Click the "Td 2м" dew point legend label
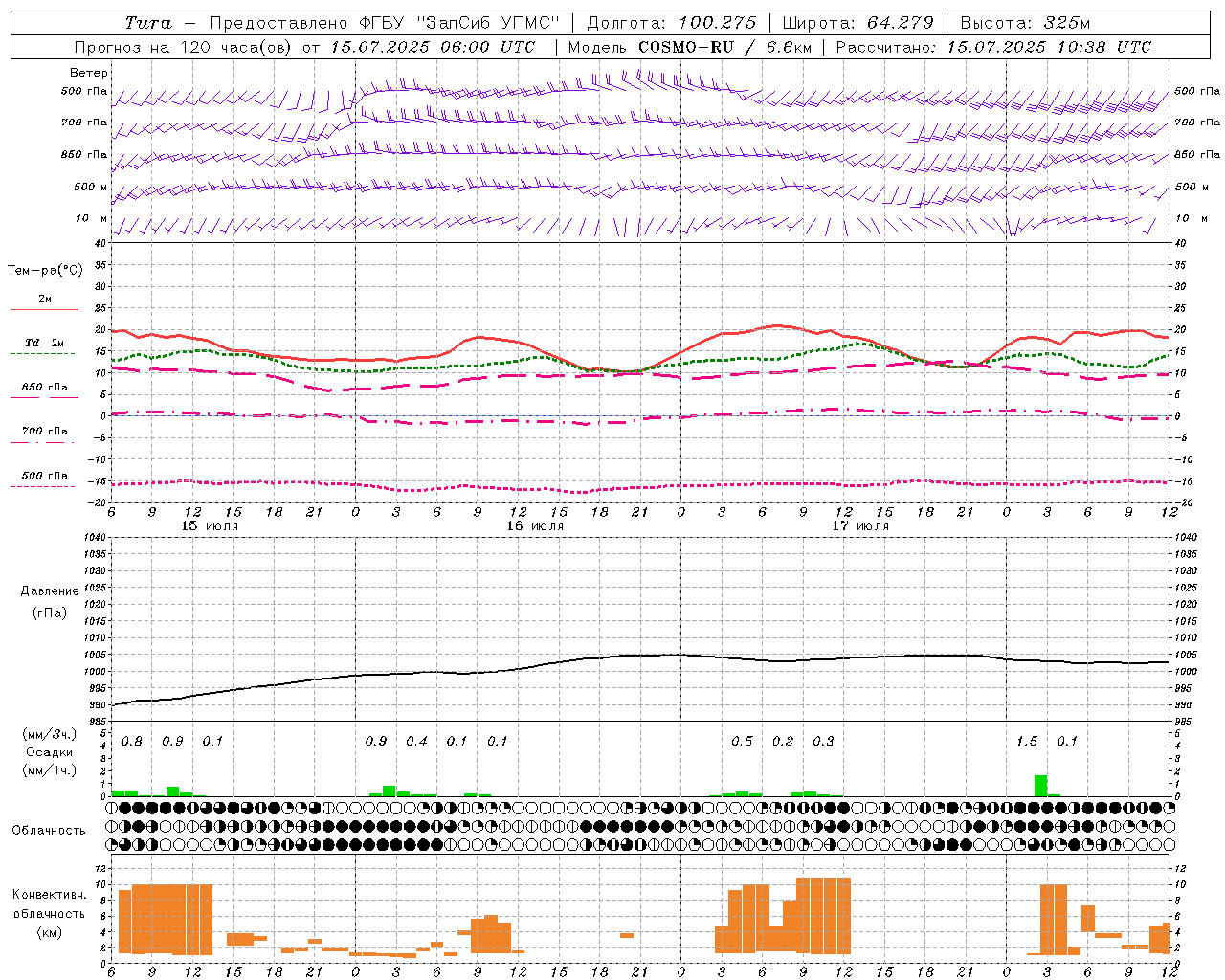This screenshot has height=980, width=1225. (45, 343)
